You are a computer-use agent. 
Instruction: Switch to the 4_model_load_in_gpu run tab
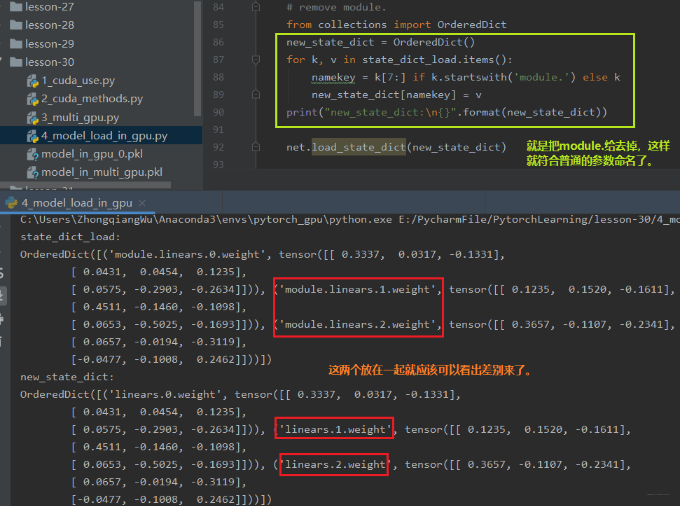pyautogui.click(x=76, y=203)
